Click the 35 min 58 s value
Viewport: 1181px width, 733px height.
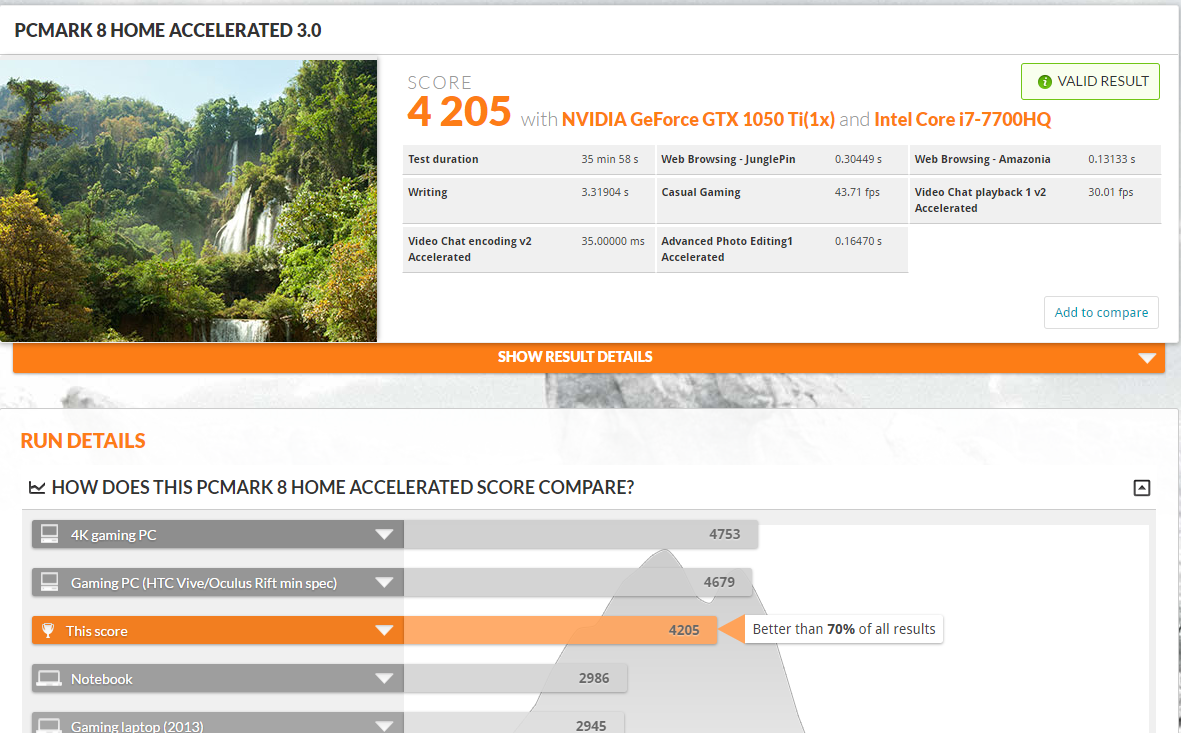coord(609,159)
